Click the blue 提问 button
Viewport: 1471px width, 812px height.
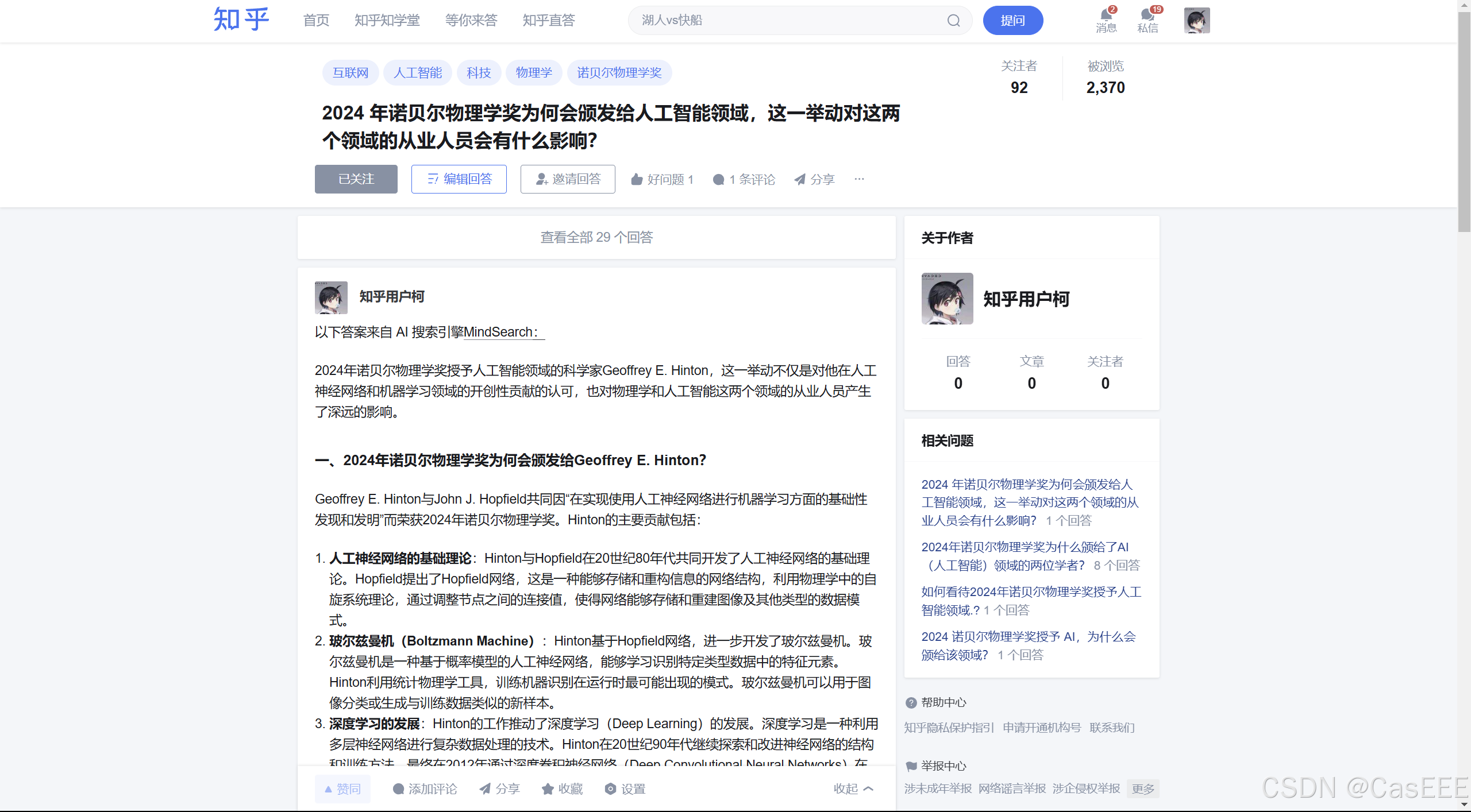1012,21
